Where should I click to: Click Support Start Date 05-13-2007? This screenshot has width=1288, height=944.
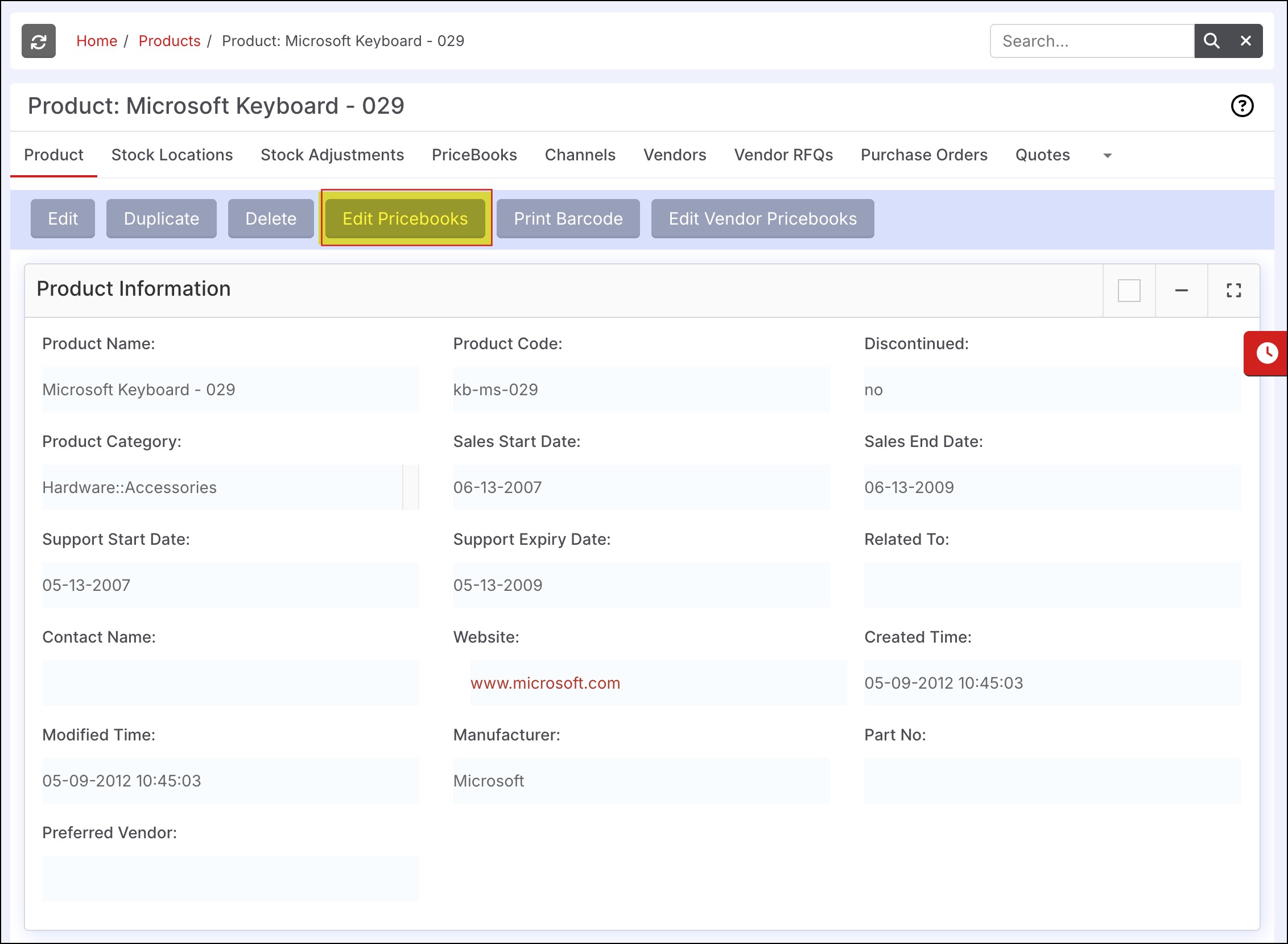point(230,585)
